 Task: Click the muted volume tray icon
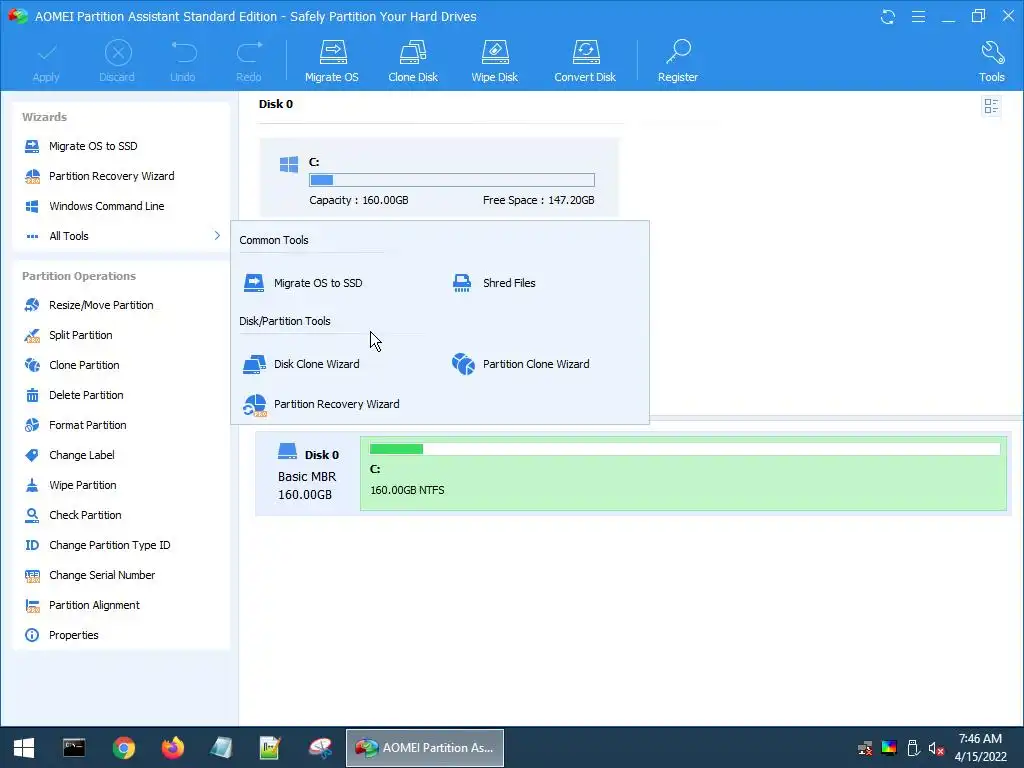936,748
